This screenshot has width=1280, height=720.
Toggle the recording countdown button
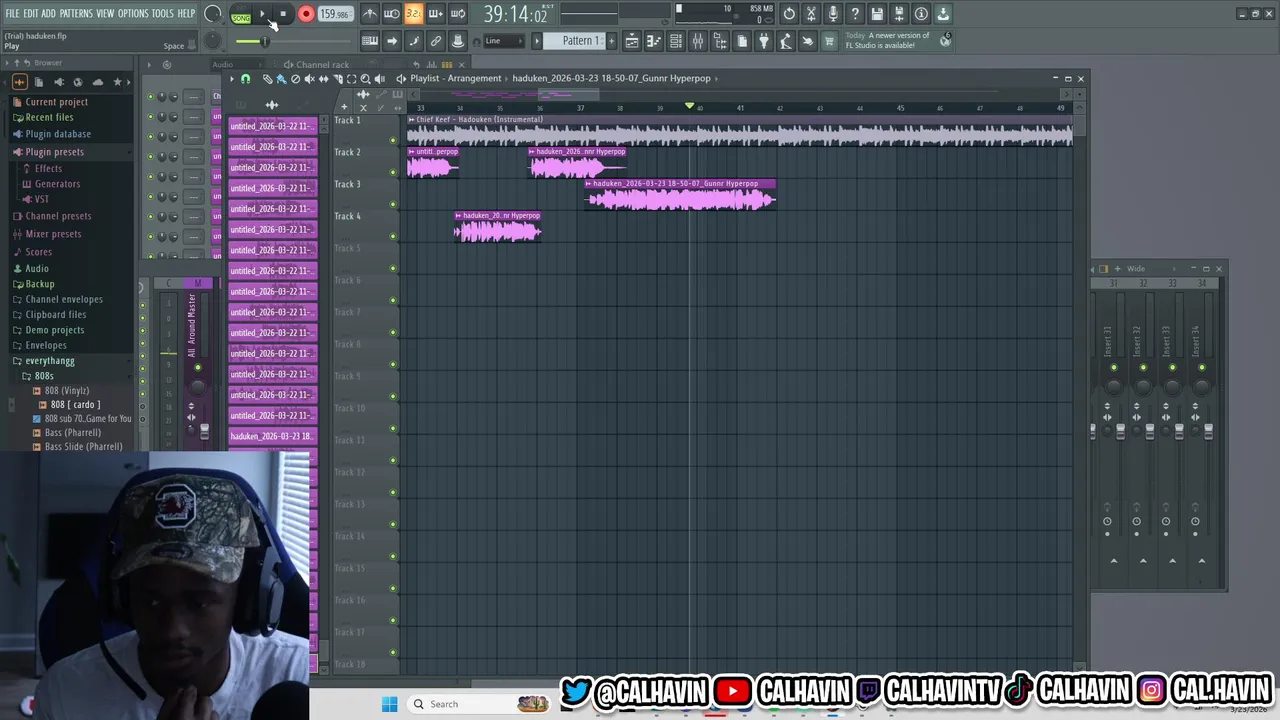(413, 13)
